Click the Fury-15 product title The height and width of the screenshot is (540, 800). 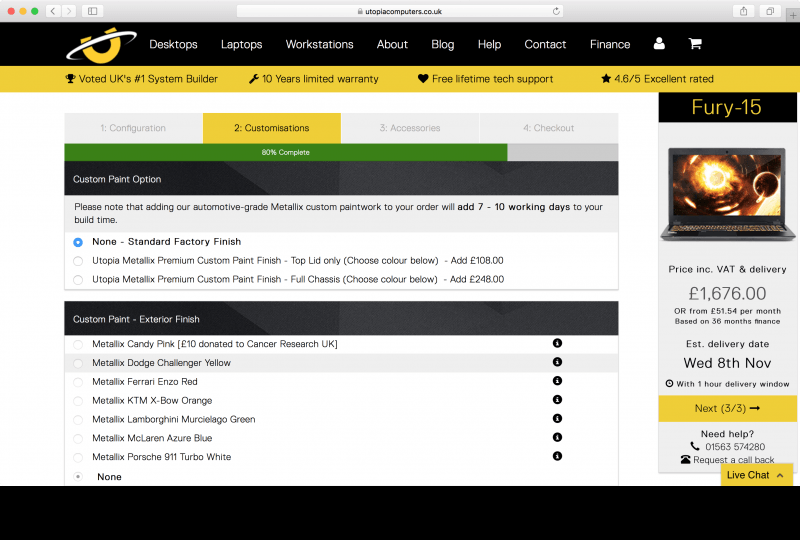tap(727, 107)
